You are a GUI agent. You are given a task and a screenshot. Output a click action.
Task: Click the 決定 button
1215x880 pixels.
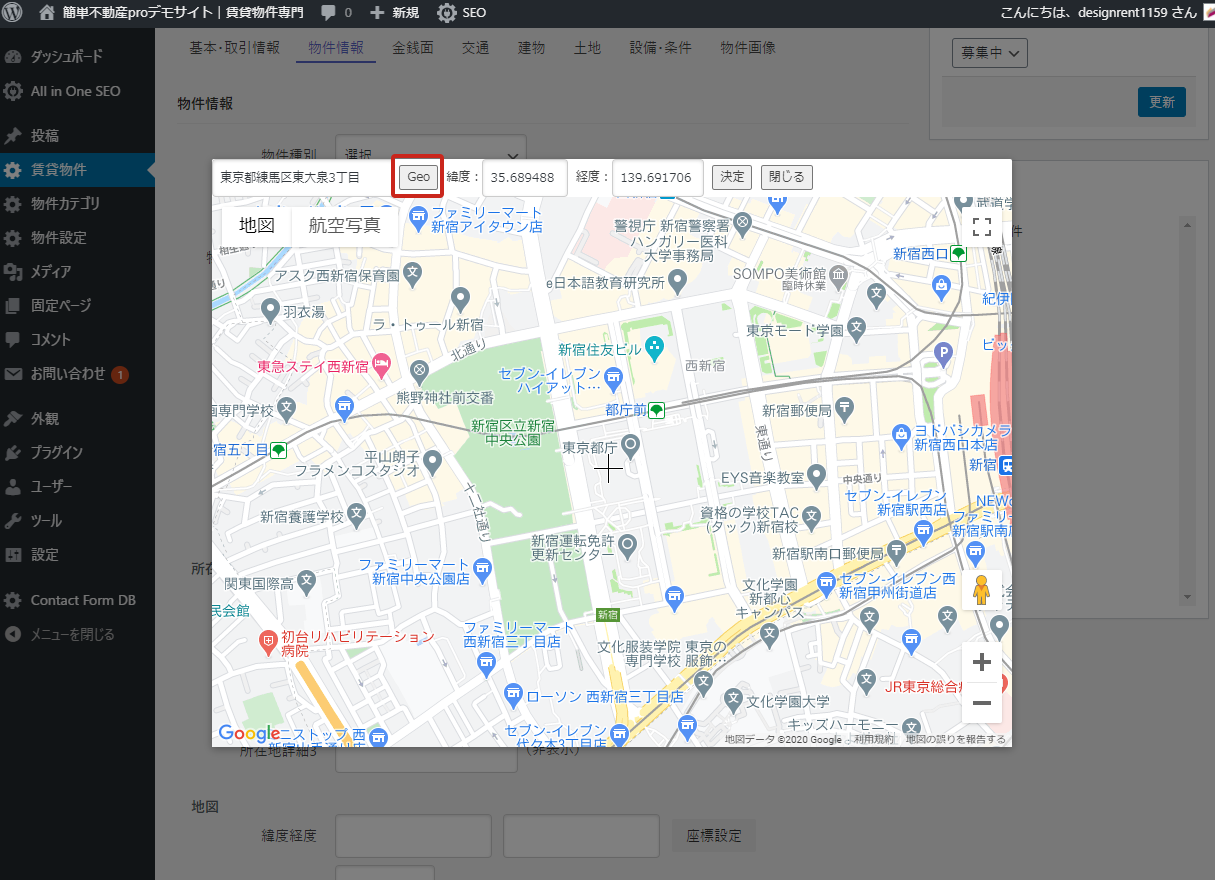(732, 177)
